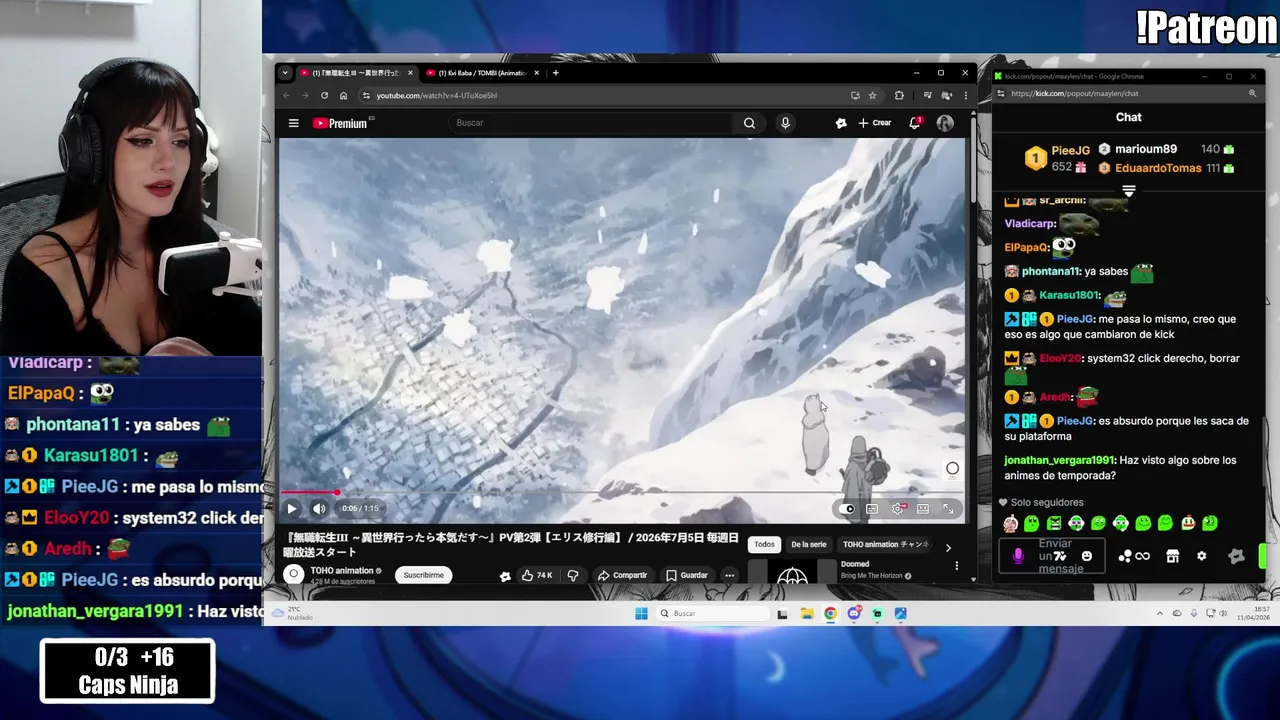
Task: Open the Doomed recommended video thumbnail
Action: pyautogui.click(x=792, y=572)
